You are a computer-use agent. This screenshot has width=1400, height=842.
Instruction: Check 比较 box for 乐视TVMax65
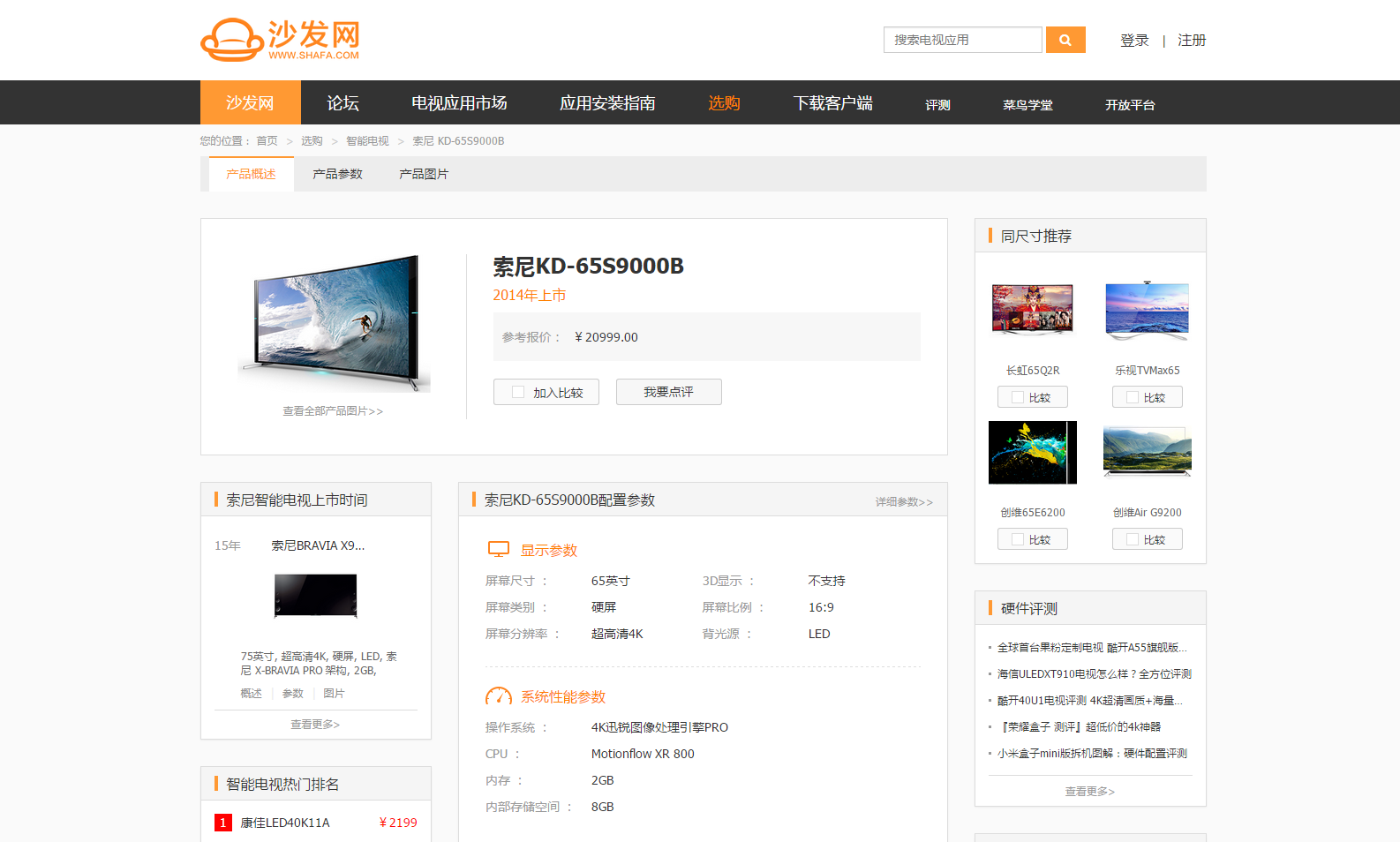coord(1133,397)
